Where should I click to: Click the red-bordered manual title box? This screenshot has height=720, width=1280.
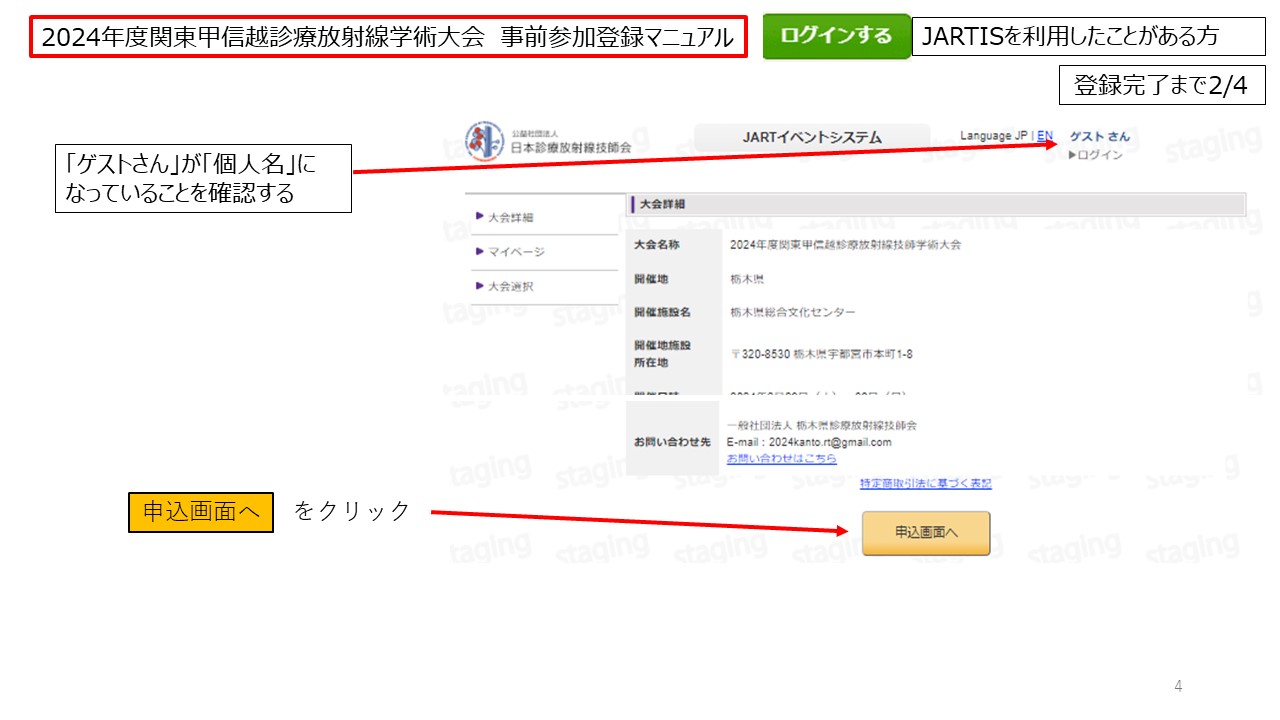[388, 38]
